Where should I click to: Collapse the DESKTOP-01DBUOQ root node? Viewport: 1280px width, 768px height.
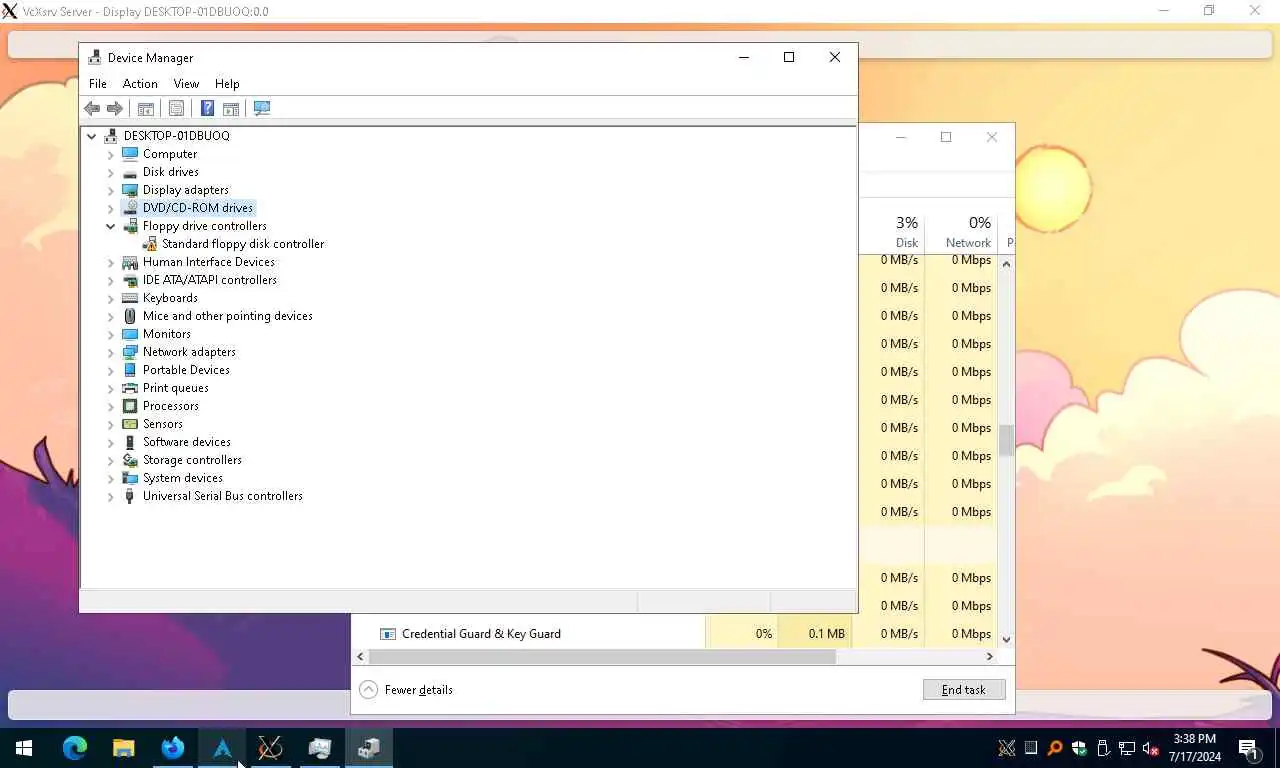click(x=92, y=136)
